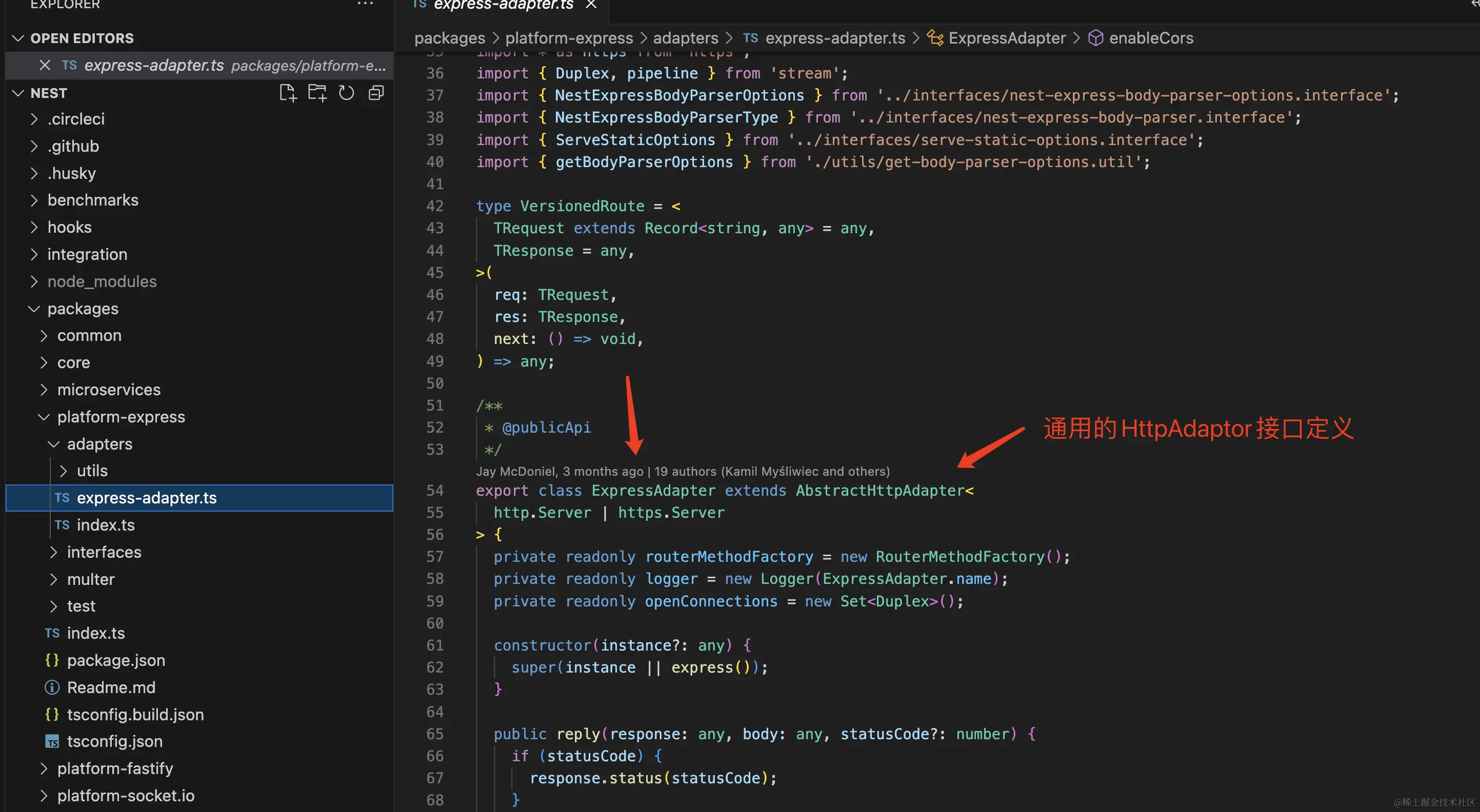
Task: Click the tsconfig.build.json braces icon
Action: 52,715
